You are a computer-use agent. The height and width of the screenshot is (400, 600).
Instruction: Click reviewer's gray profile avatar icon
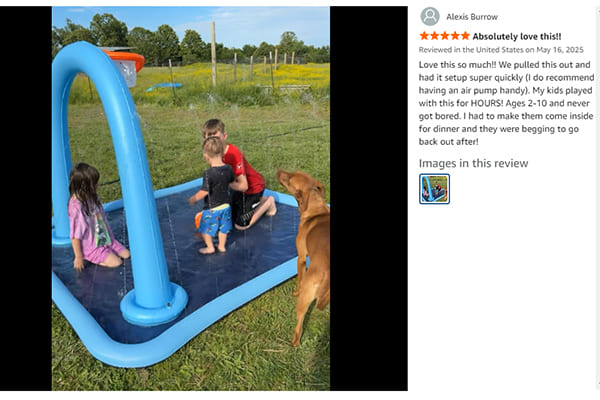(x=430, y=16)
